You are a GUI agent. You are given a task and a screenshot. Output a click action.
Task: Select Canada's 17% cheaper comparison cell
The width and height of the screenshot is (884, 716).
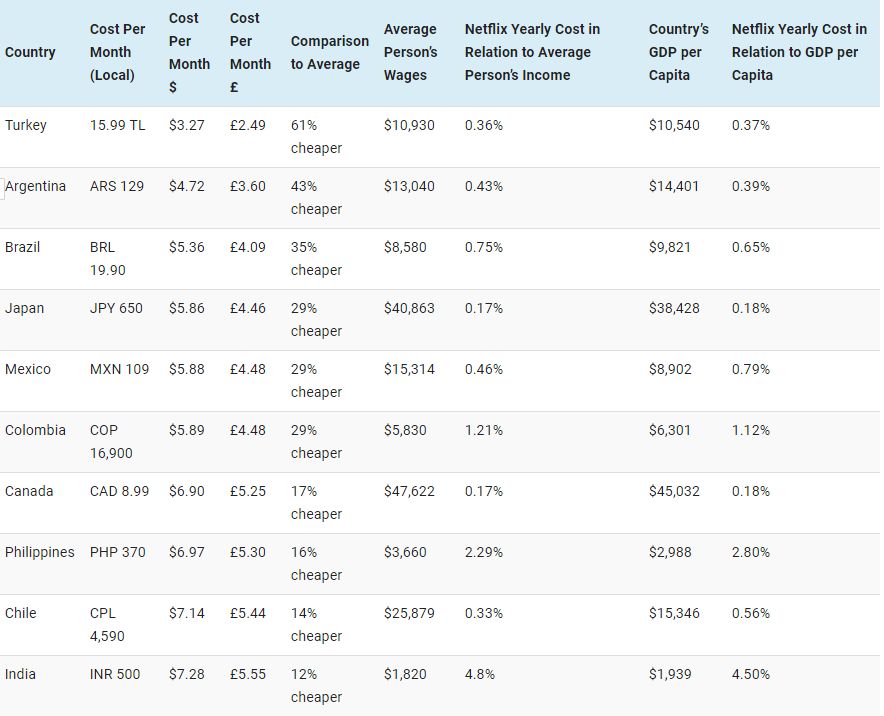point(316,502)
